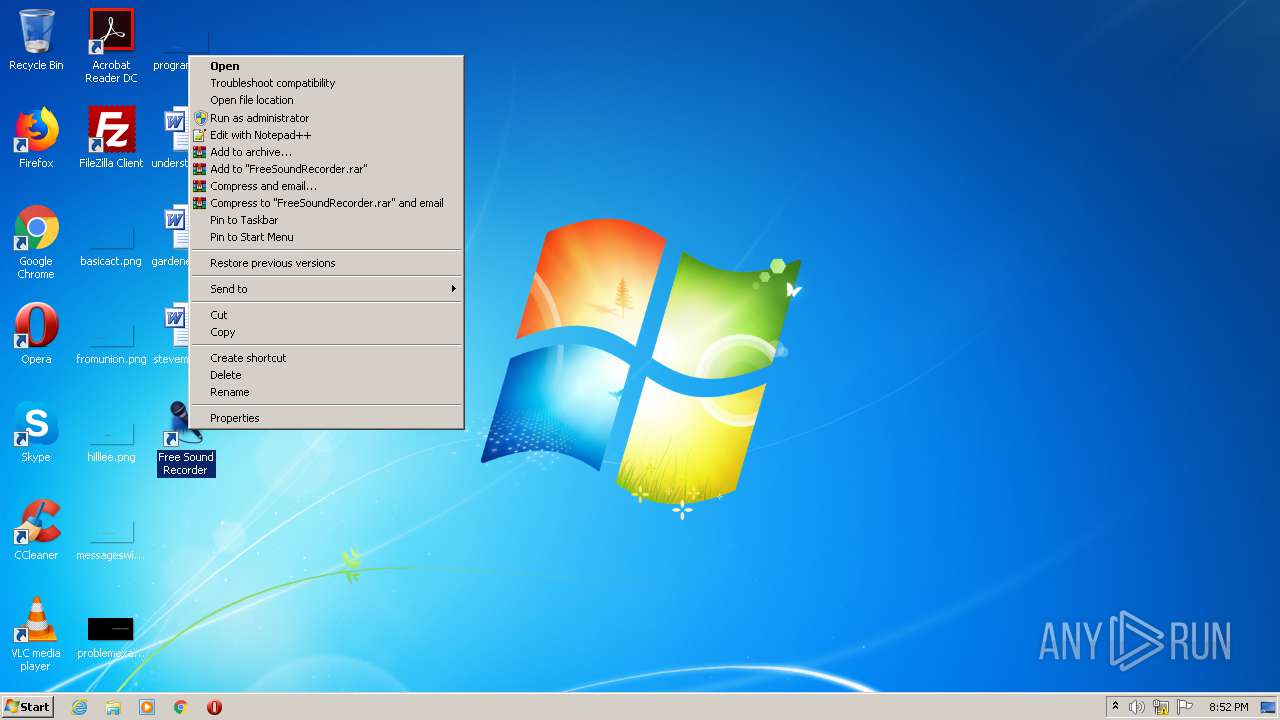Select the CCleaner desktop shortcut
The height and width of the screenshot is (720, 1280).
[36, 530]
